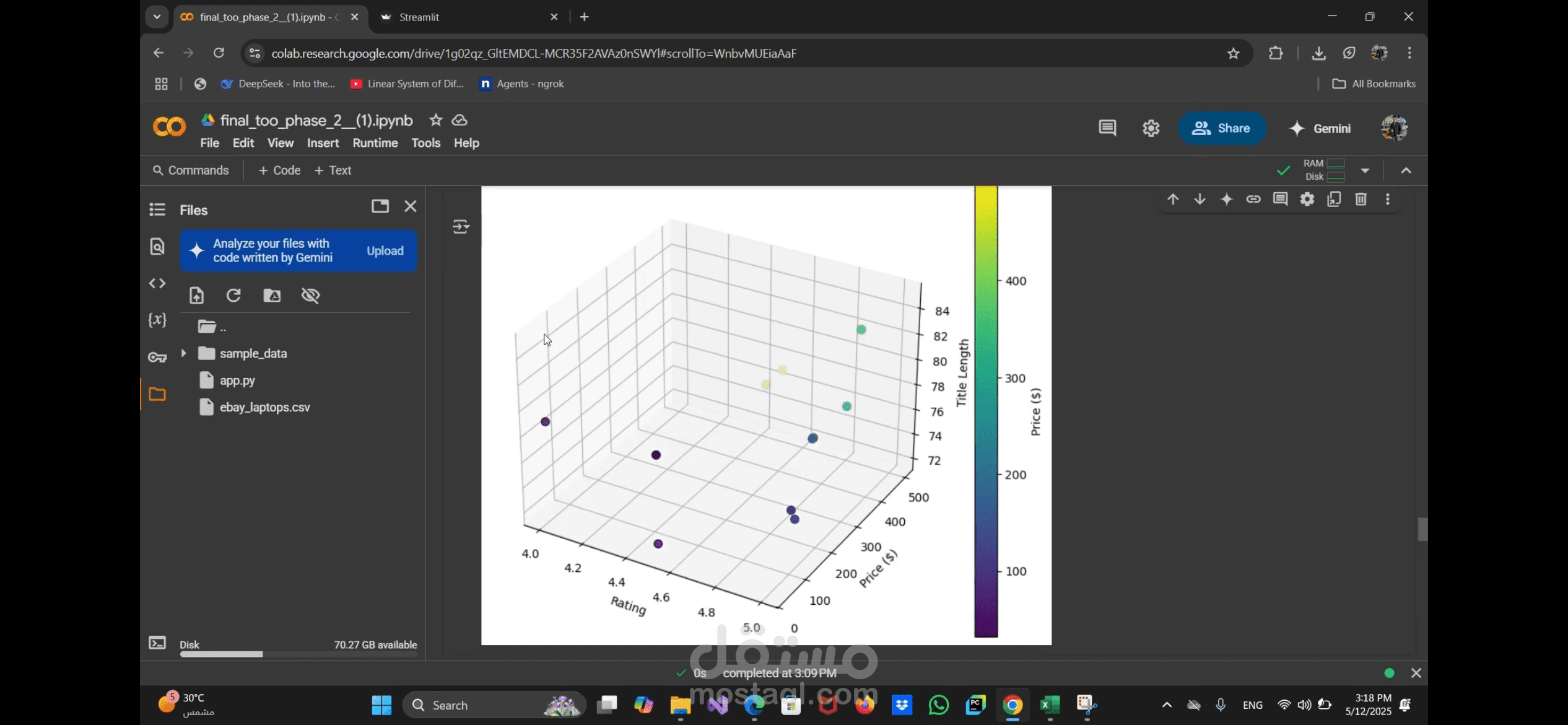Open the Find and replace sidebar icon
Screen dimensions: 1568x725
coord(157,247)
